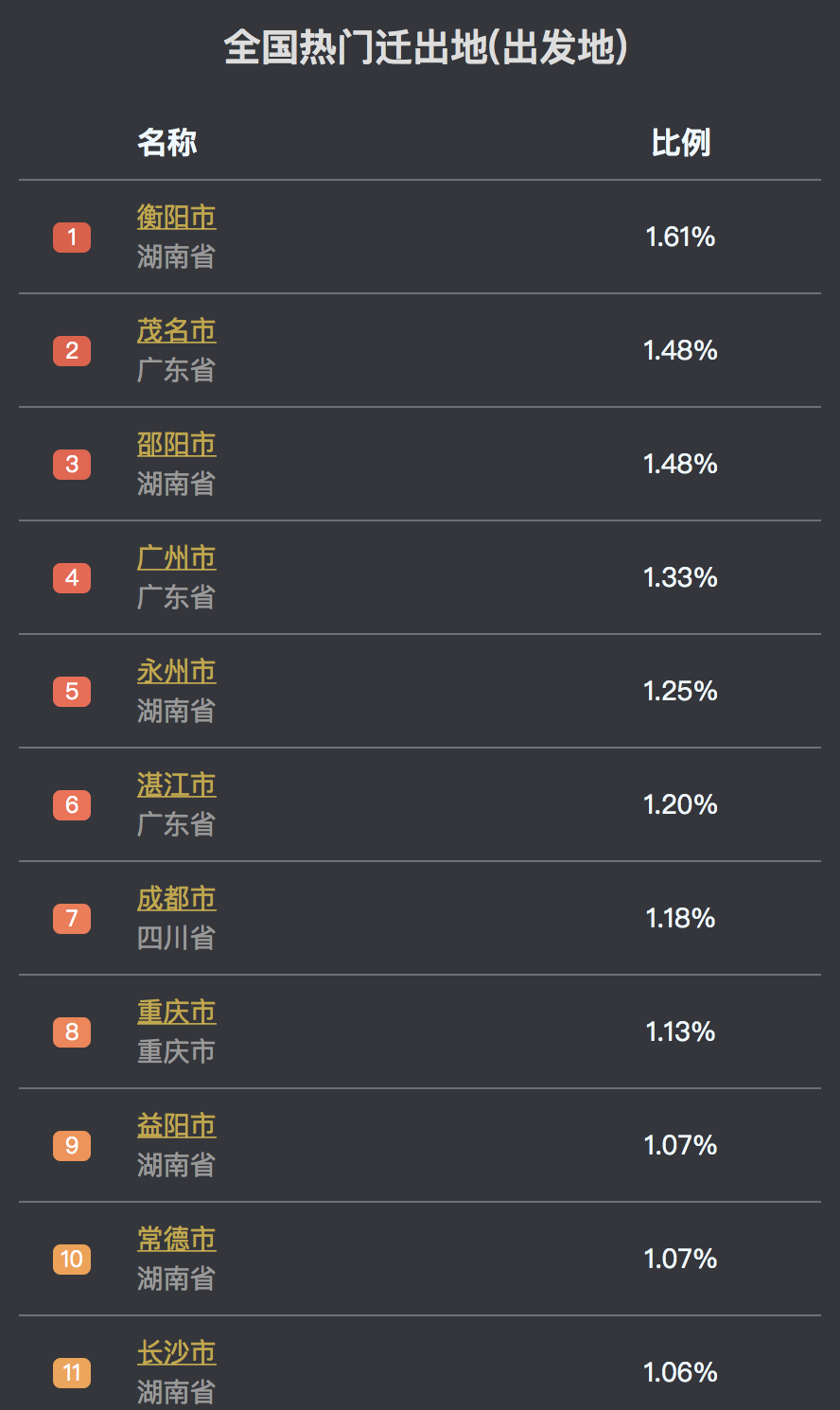The width and height of the screenshot is (840, 1410).
Task: Click the rank 2 badge
Action: tap(72, 351)
